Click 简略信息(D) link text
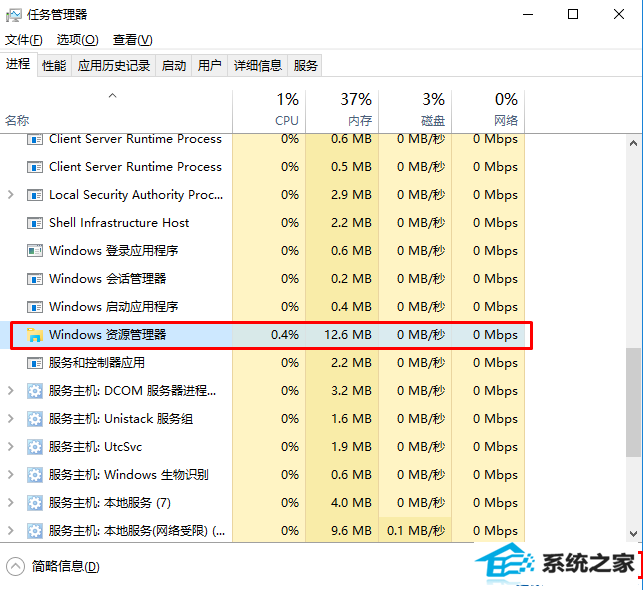Viewport: 643px width, 590px height. click(x=66, y=567)
